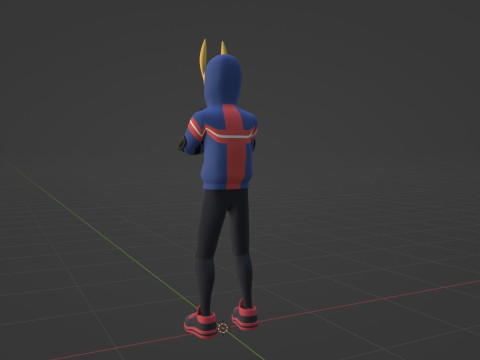Select the character's left red sneaker
Image resolution: width=480 pixels, height=360 pixels.
(201, 322)
